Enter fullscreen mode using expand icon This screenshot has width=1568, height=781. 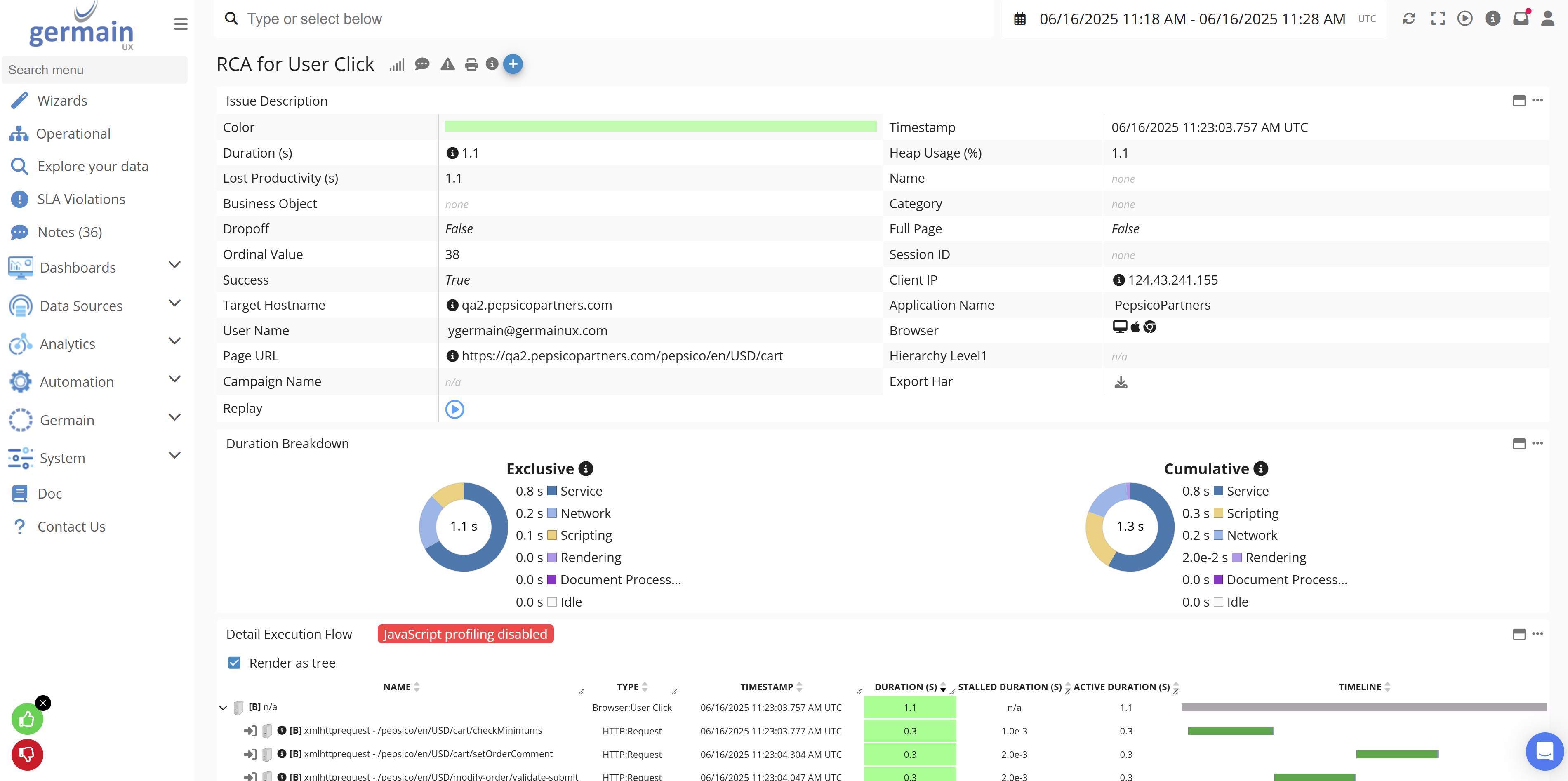pyautogui.click(x=1438, y=19)
